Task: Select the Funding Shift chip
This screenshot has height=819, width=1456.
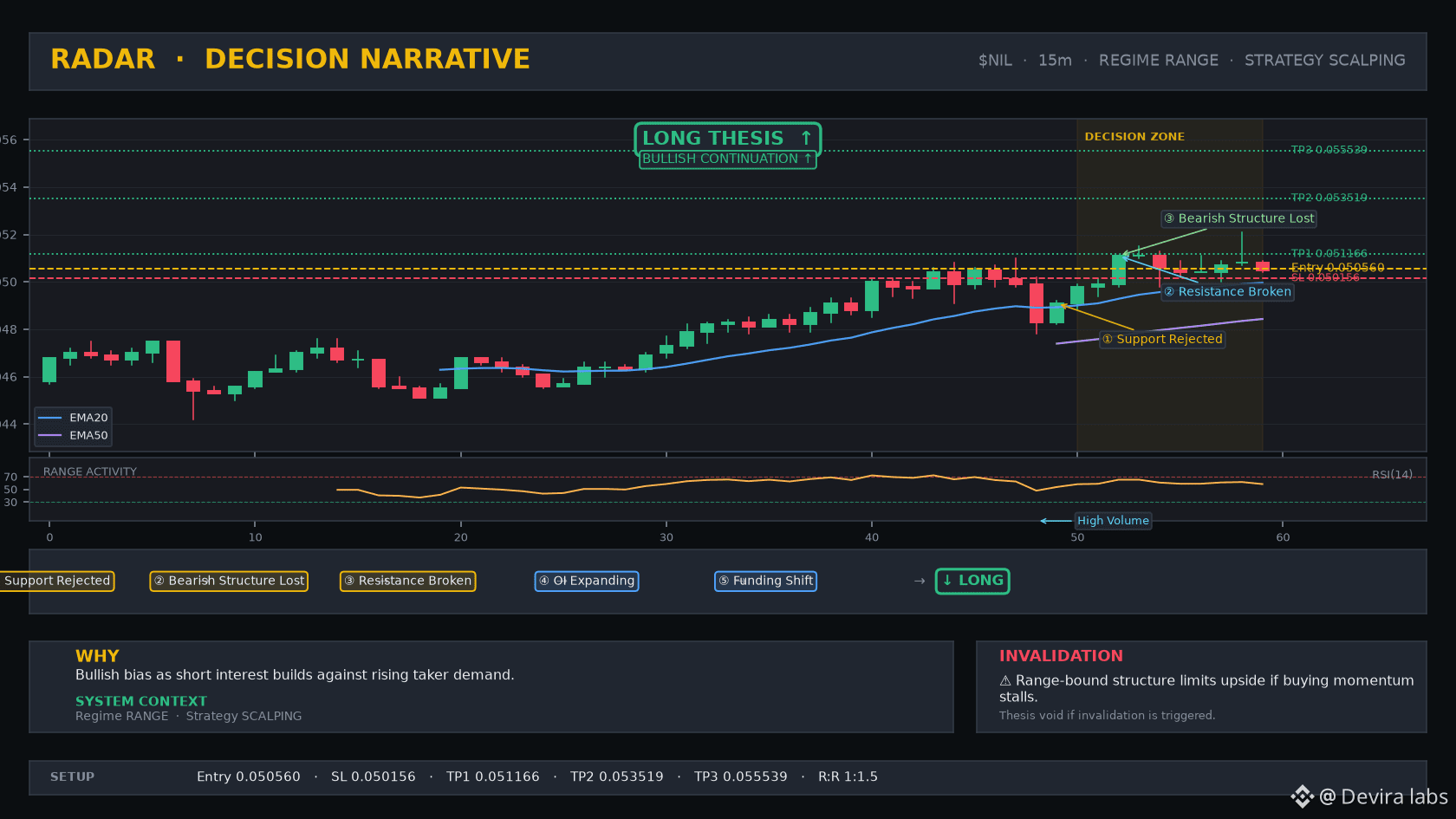Action: (765, 581)
